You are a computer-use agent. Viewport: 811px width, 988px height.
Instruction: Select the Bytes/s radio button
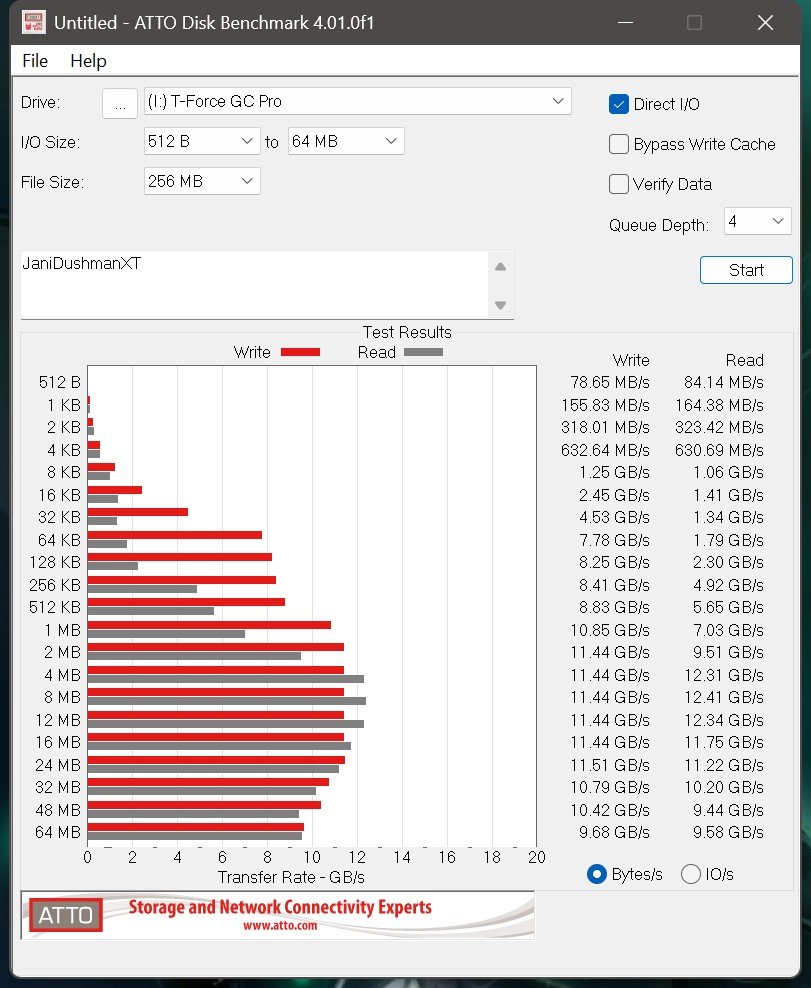click(596, 874)
